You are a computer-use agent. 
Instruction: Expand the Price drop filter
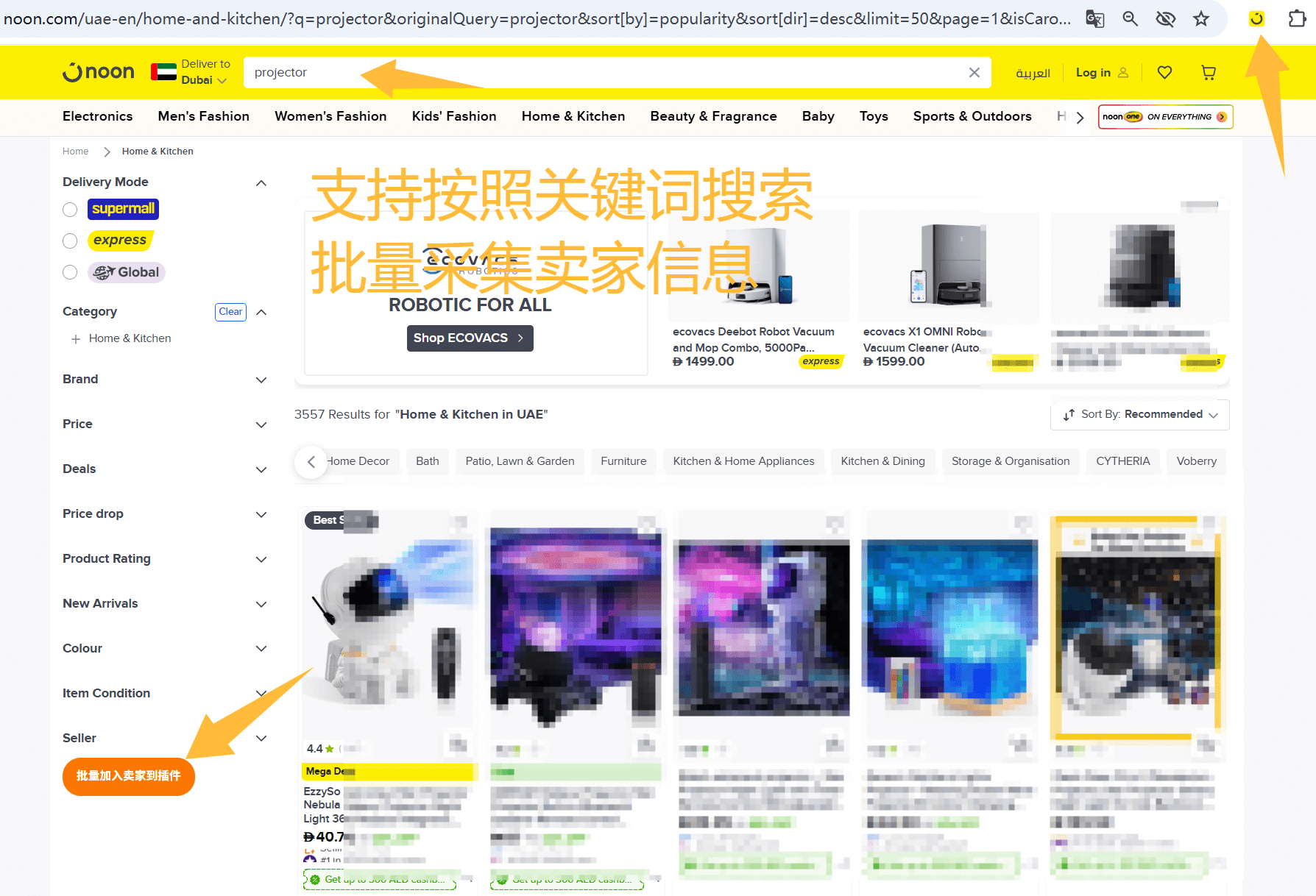pos(261,514)
